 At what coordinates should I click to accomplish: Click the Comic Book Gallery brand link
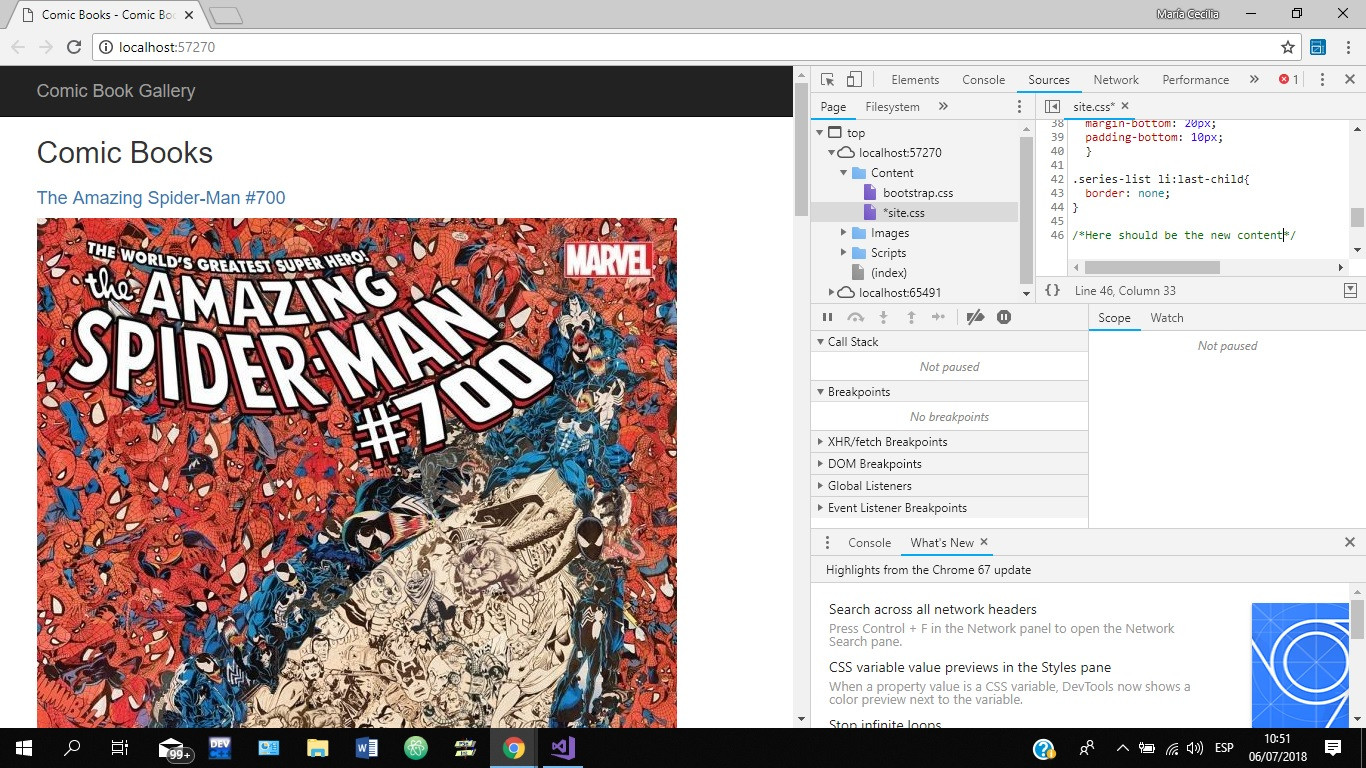point(116,91)
